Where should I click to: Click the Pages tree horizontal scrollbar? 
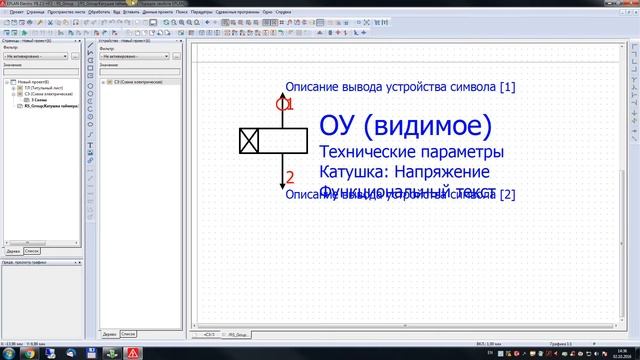point(41,243)
